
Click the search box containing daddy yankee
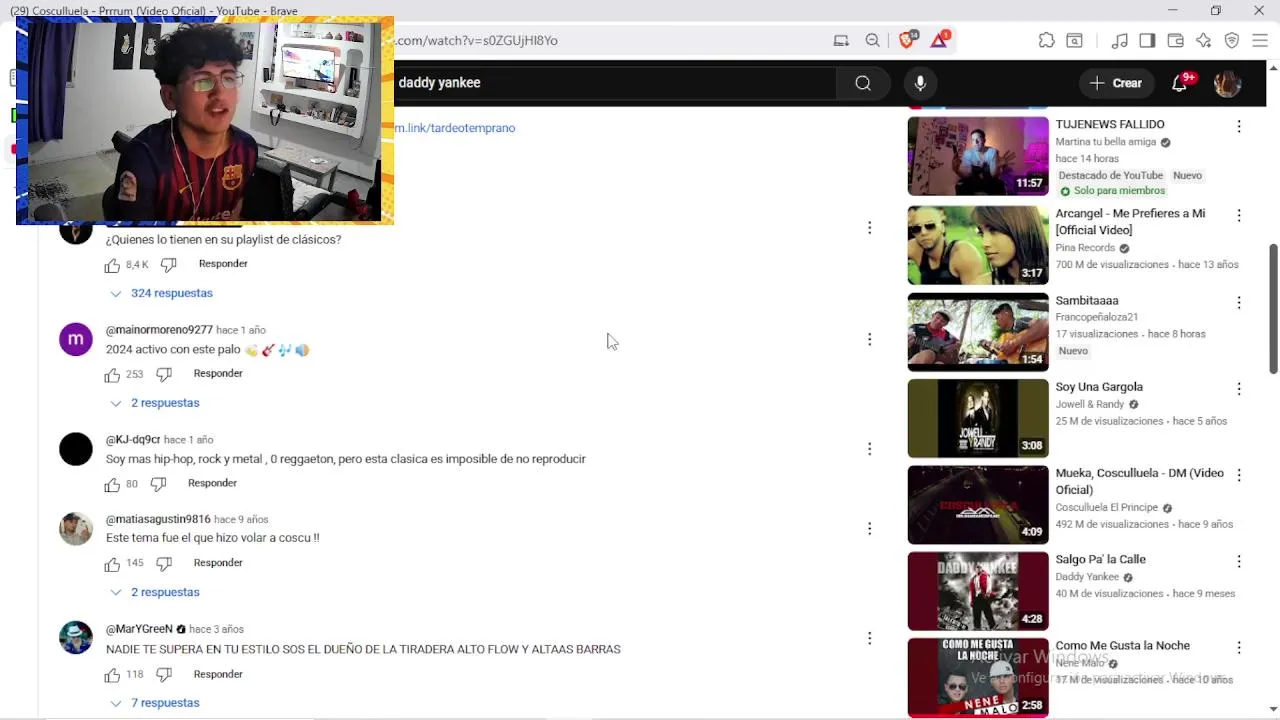tap(615, 83)
